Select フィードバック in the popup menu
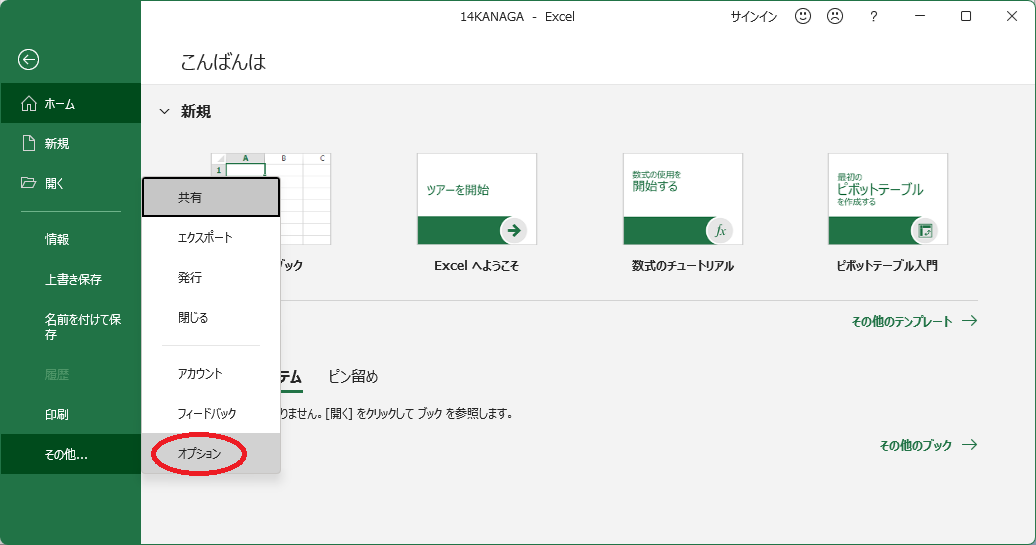This screenshot has width=1036, height=545. click(x=211, y=414)
